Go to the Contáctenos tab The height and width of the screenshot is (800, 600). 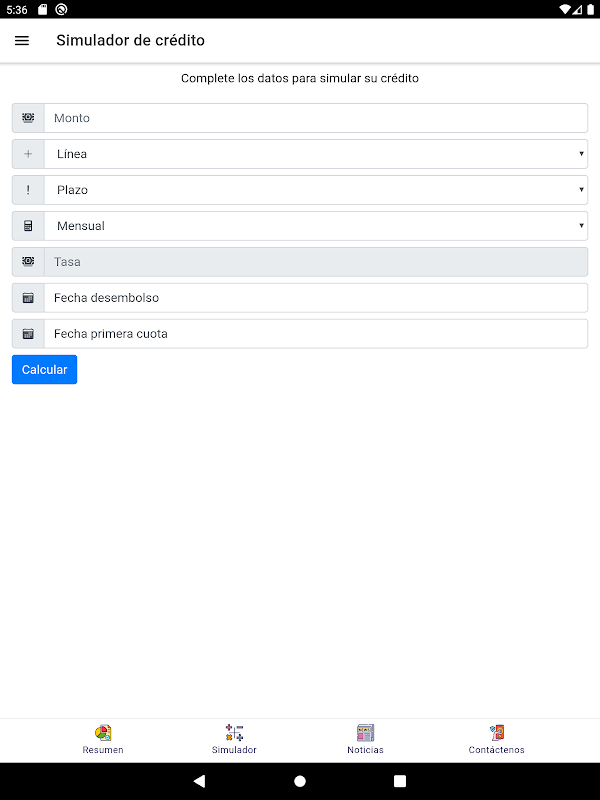point(496,739)
